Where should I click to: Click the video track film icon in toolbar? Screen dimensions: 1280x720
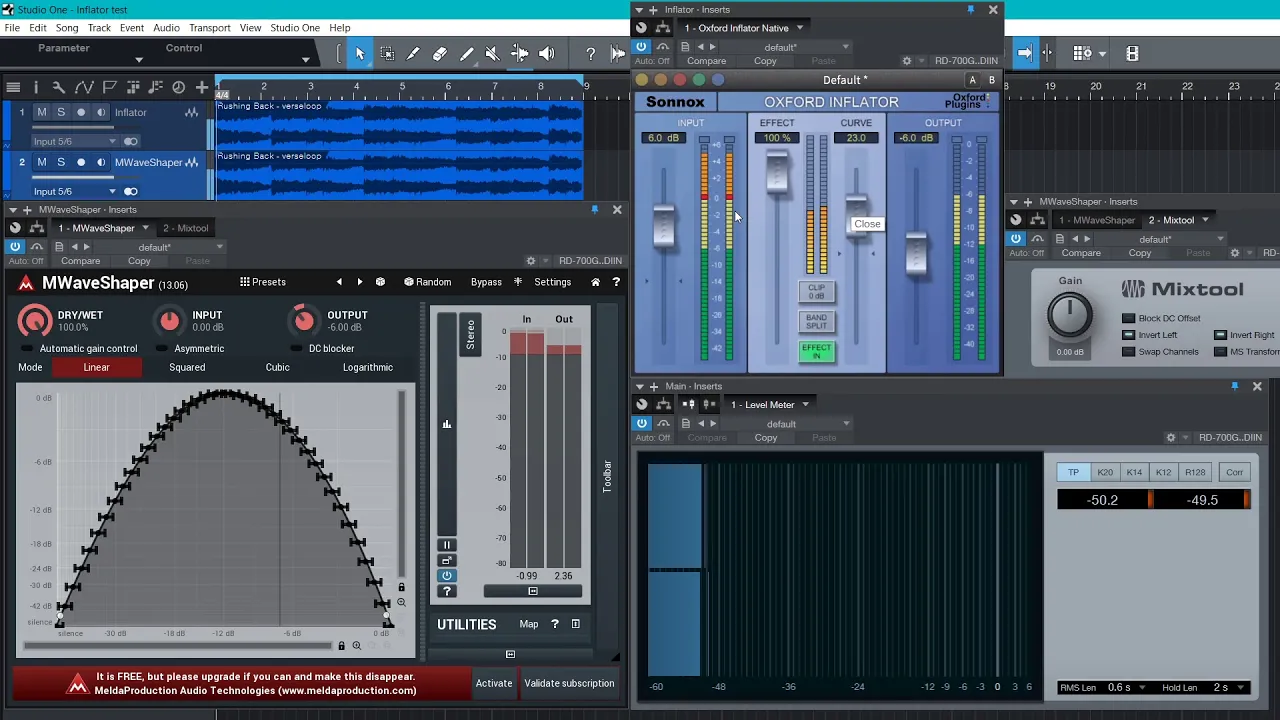click(x=1132, y=54)
